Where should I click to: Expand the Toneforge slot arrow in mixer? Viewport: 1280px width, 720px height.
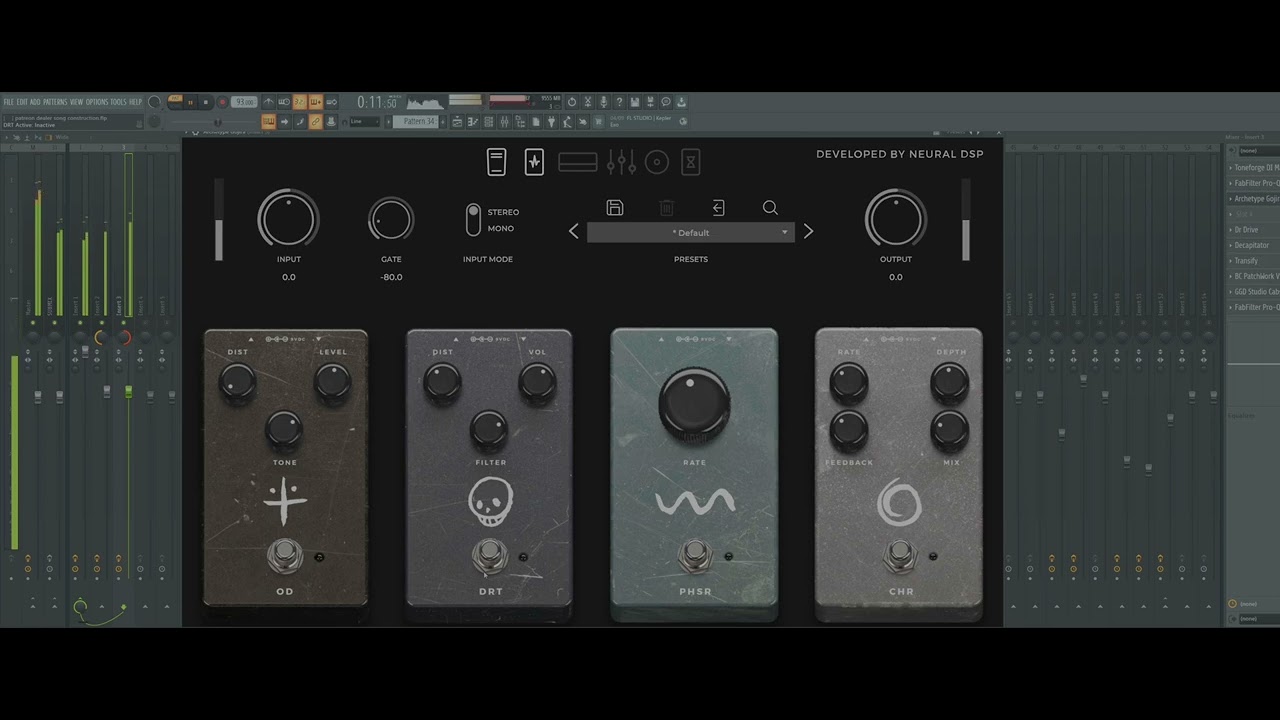tap(1230, 168)
